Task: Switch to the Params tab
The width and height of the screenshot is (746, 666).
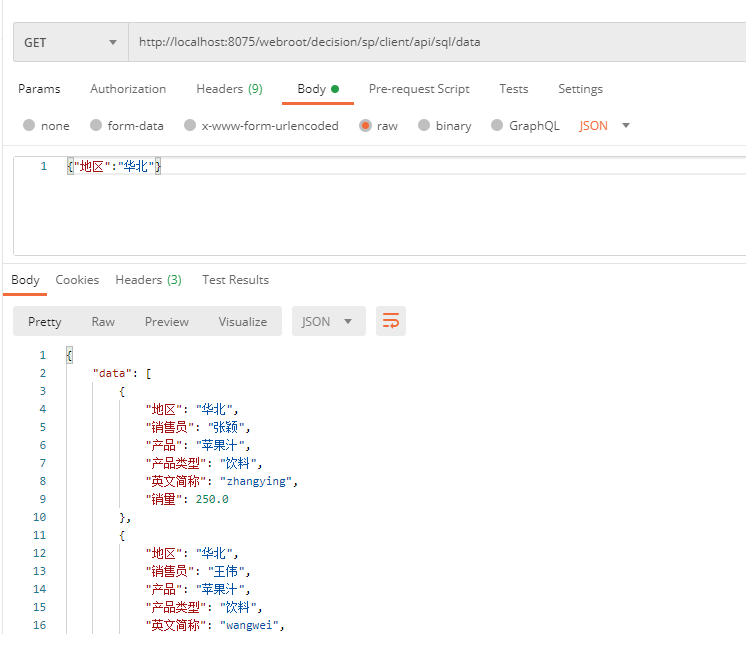Action: [x=39, y=89]
